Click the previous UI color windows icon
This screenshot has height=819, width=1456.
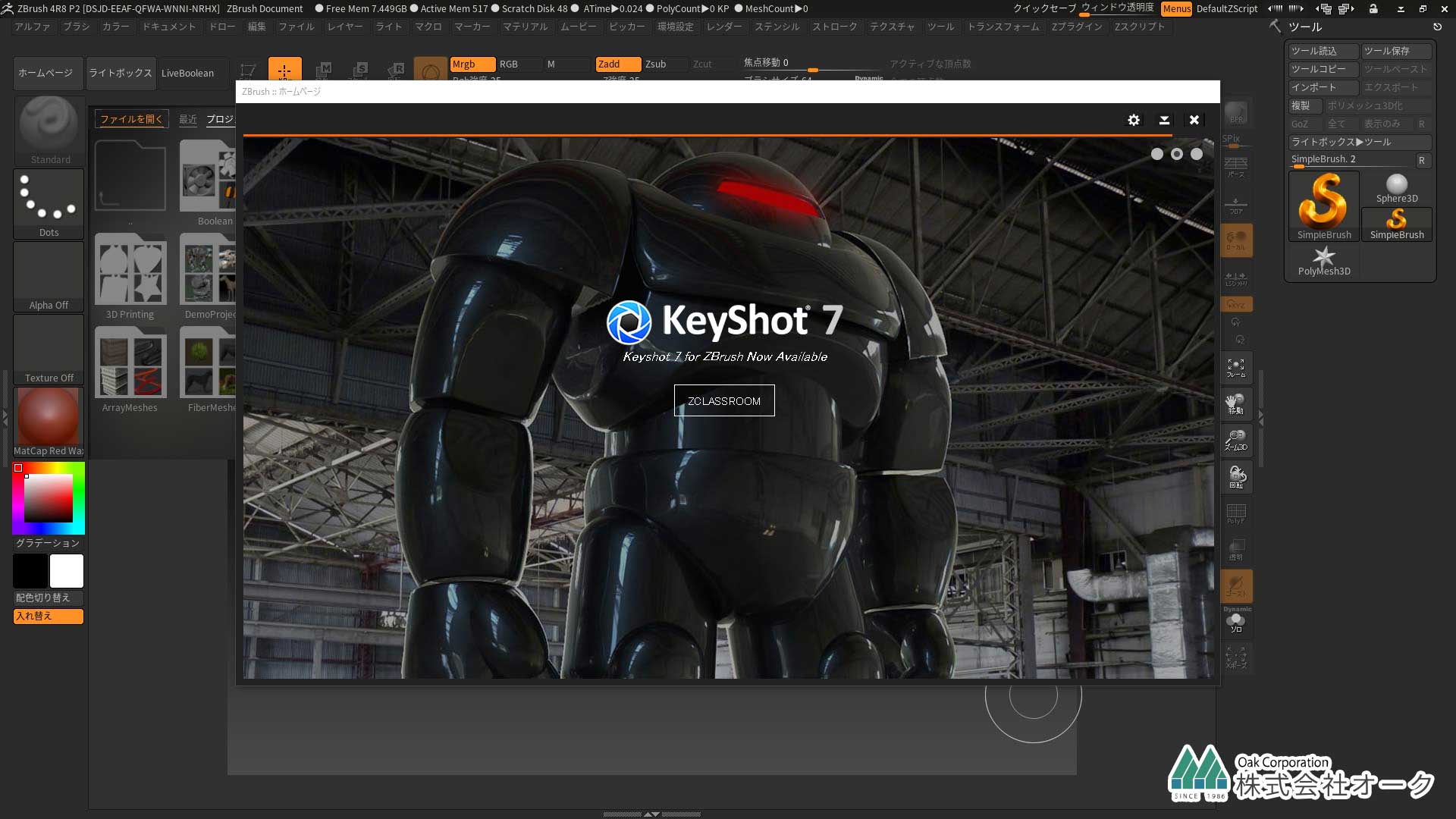click(x=1324, y=8)
